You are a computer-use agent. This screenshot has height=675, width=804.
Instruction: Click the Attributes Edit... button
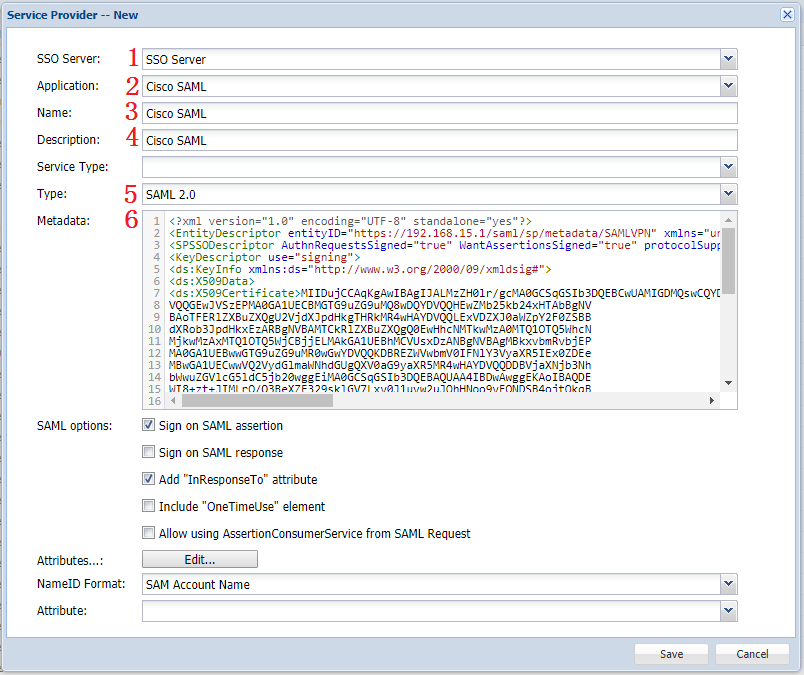[200, 559]
